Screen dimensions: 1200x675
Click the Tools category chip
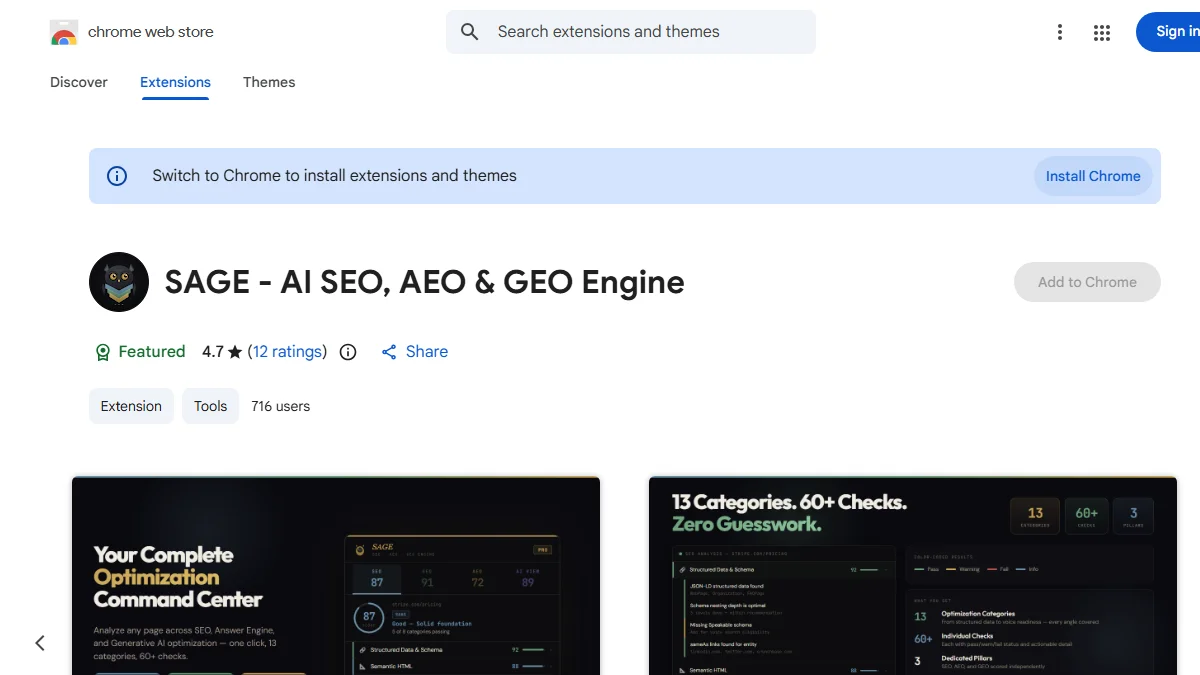coord(210,406)
